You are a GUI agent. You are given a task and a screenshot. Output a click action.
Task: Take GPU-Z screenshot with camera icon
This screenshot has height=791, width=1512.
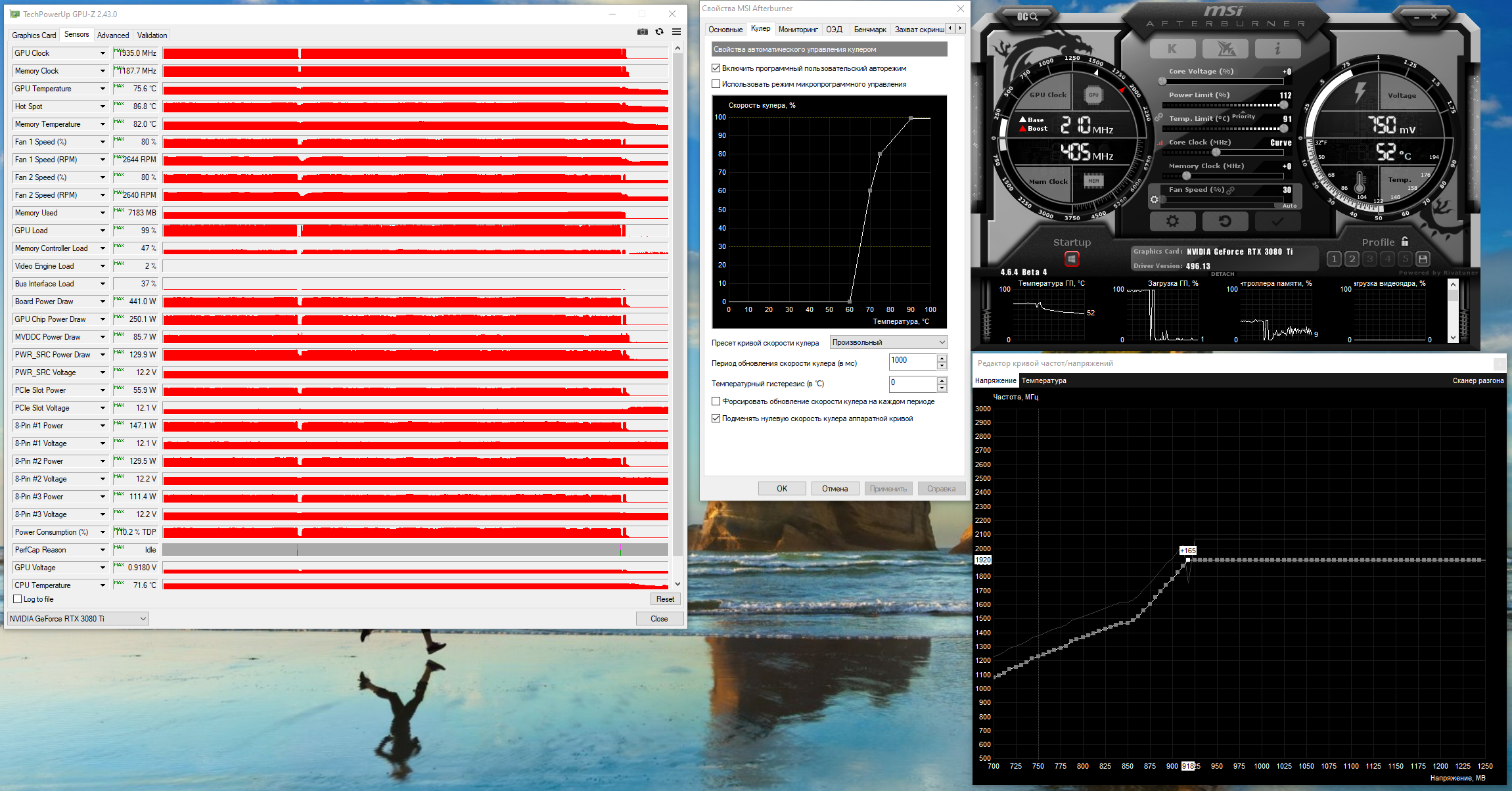point(643,32)
